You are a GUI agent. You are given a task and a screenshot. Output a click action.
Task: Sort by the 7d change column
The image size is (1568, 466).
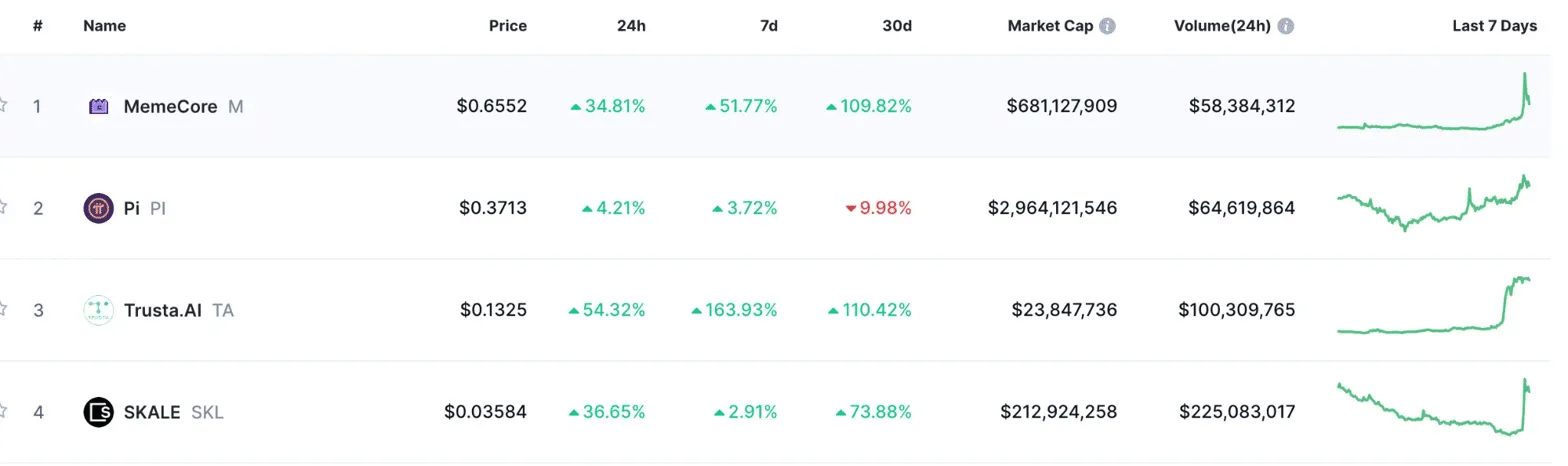pos(768,27)
